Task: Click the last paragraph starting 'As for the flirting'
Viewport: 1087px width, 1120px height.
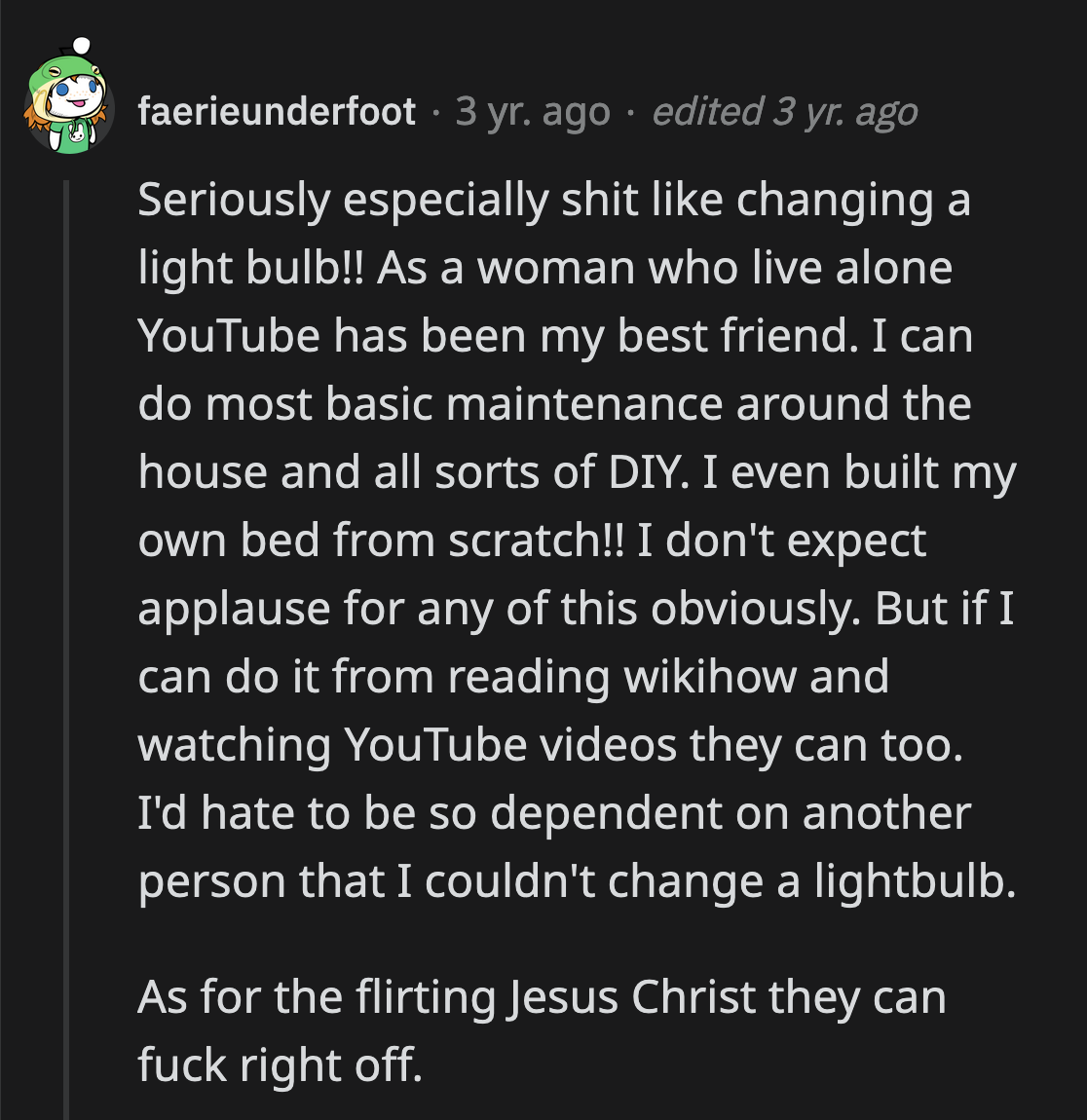Action: click(x=541, y=1030)
